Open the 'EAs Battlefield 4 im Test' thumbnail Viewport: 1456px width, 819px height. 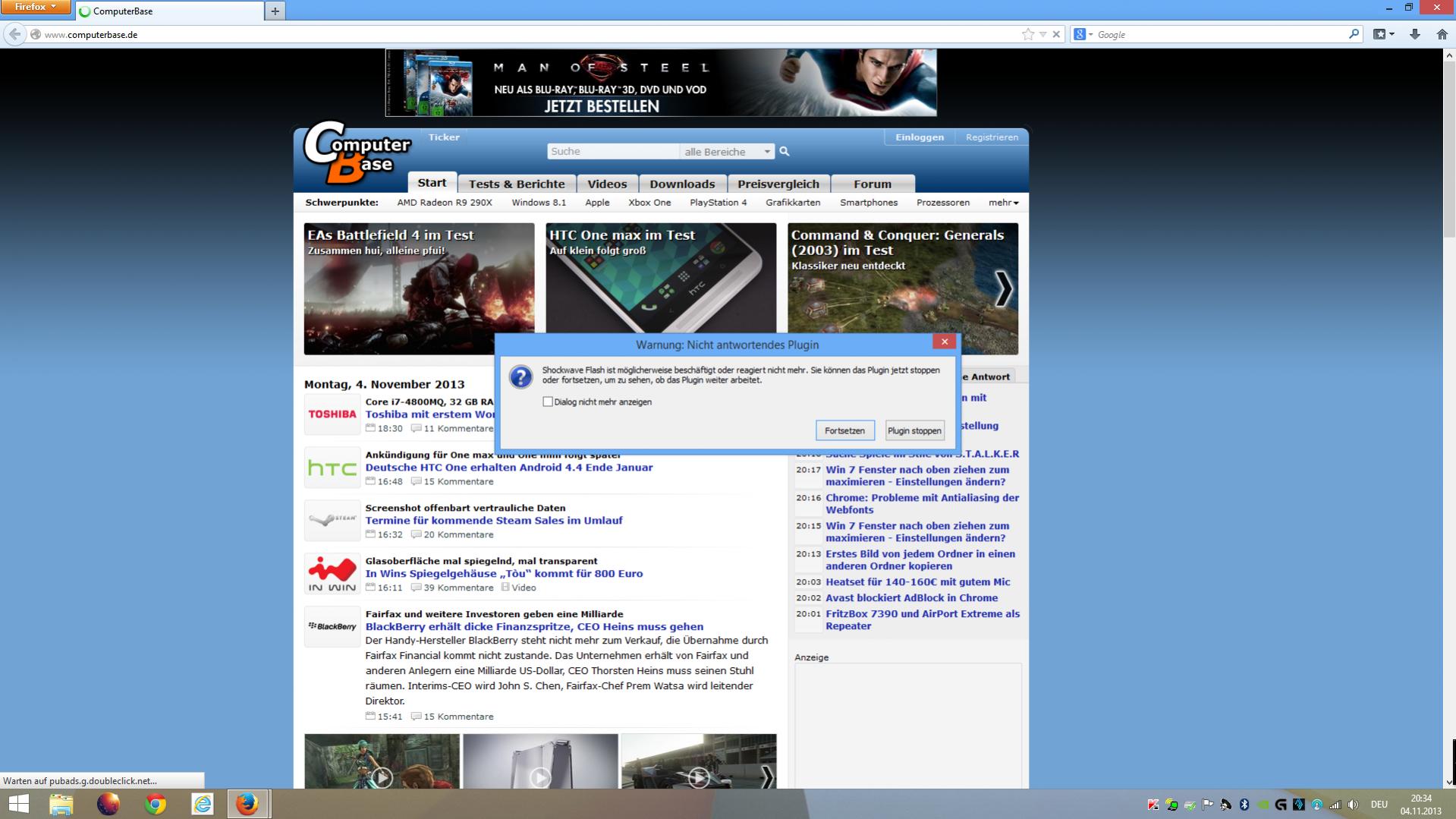tap(419, 288)
